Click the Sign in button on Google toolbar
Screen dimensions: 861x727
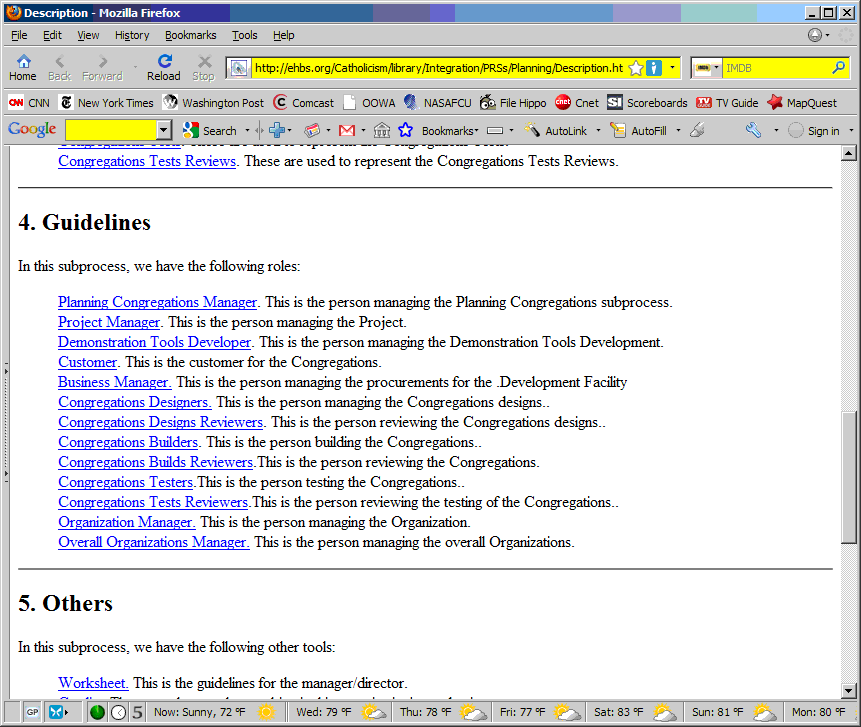coord(814,131)
